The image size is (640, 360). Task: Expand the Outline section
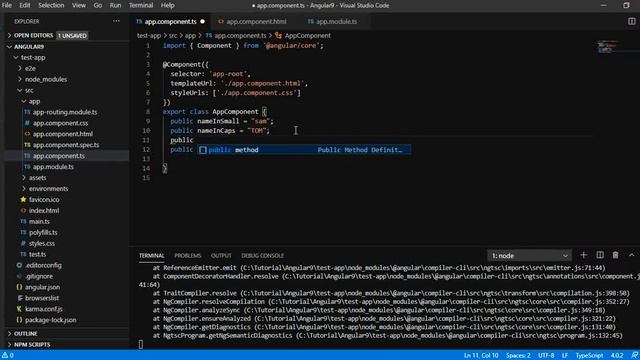(x=25, y=333)
